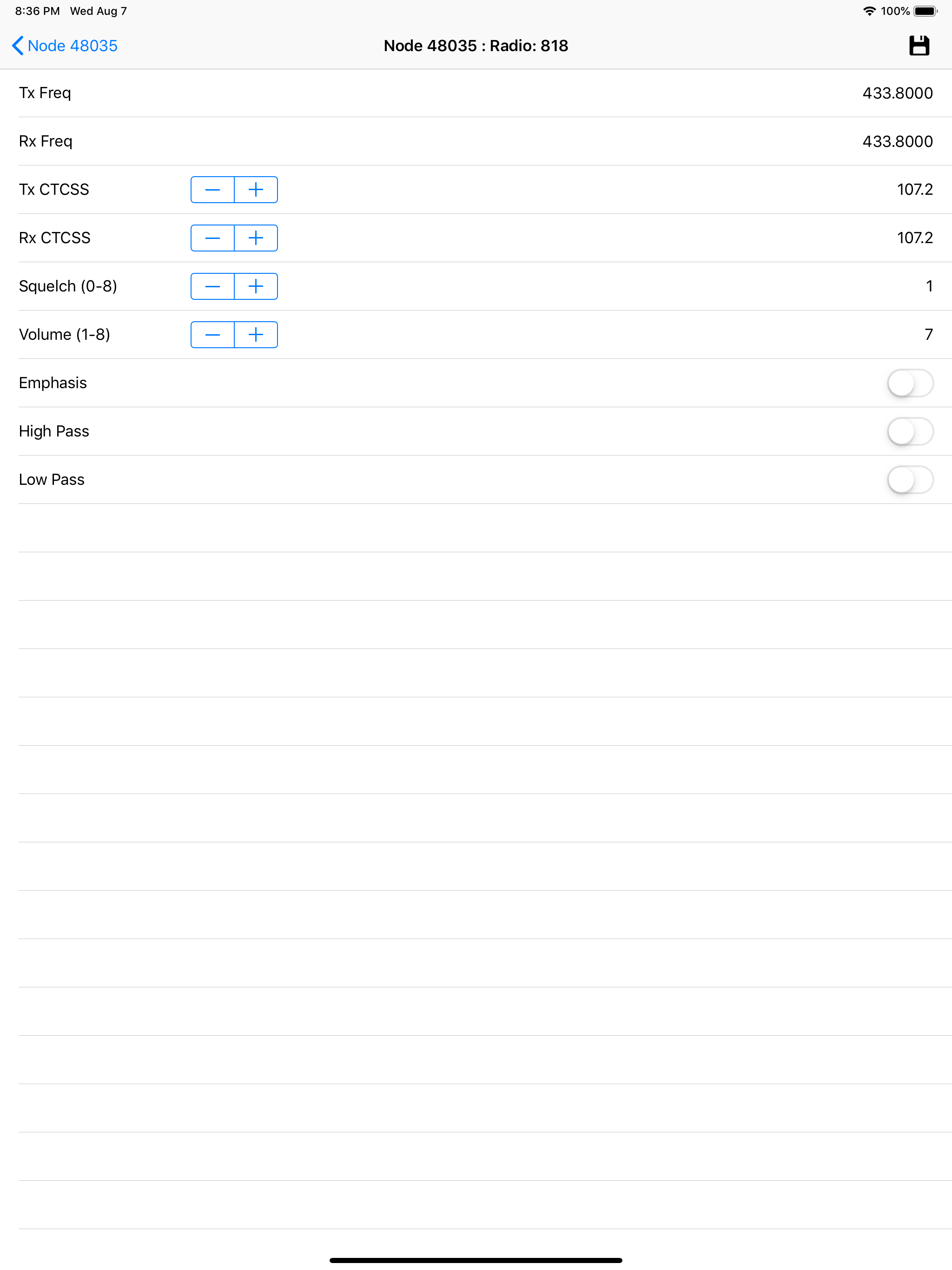Edit the Rx Freq value 433.8000
Viewport: 952px width, 1270px height.
898,141
